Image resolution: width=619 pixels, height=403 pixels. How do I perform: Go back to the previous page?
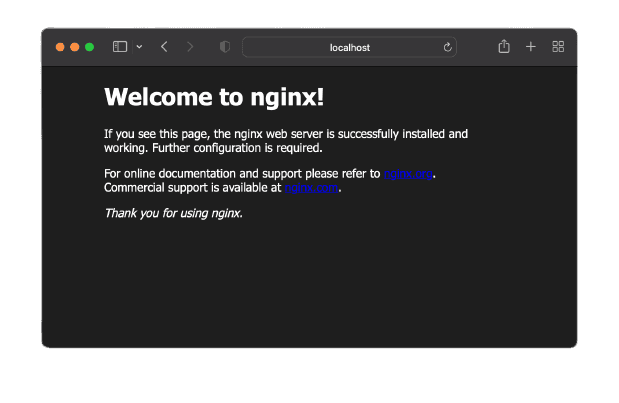pyautogui.click(x=164, y=47)
